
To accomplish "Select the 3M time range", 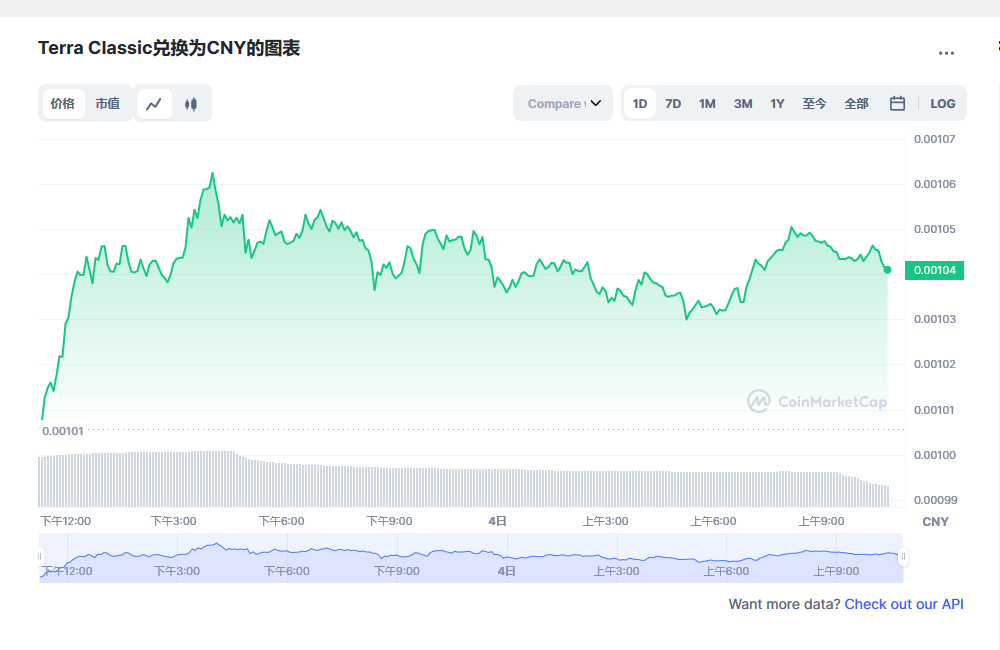I will (x=743, y=103).
